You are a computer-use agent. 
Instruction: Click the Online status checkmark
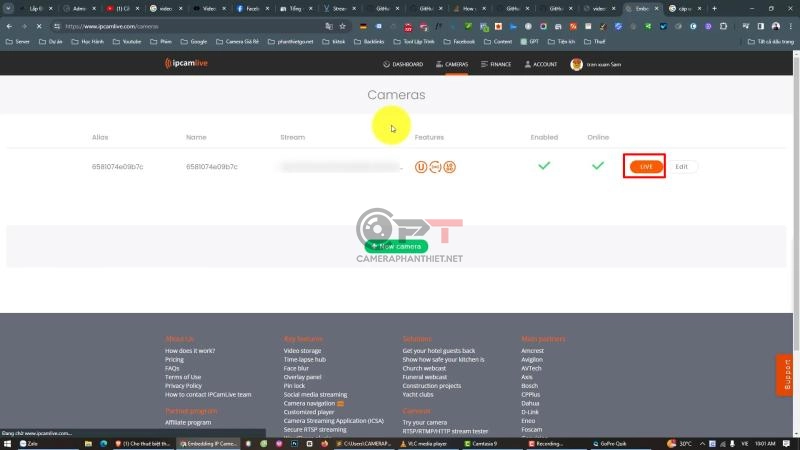click(x=597, y=166)
